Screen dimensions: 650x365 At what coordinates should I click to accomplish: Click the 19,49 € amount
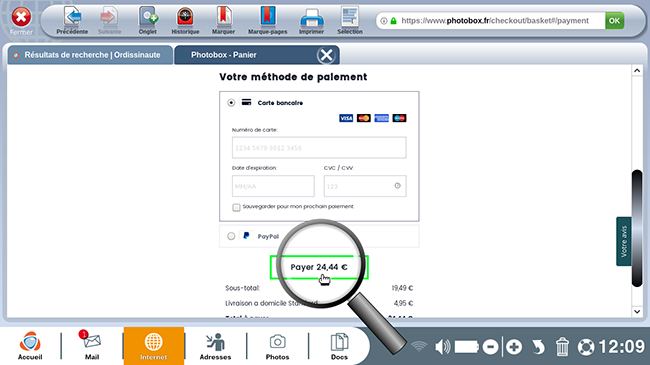pyautogui.click(x=402, y=288)
